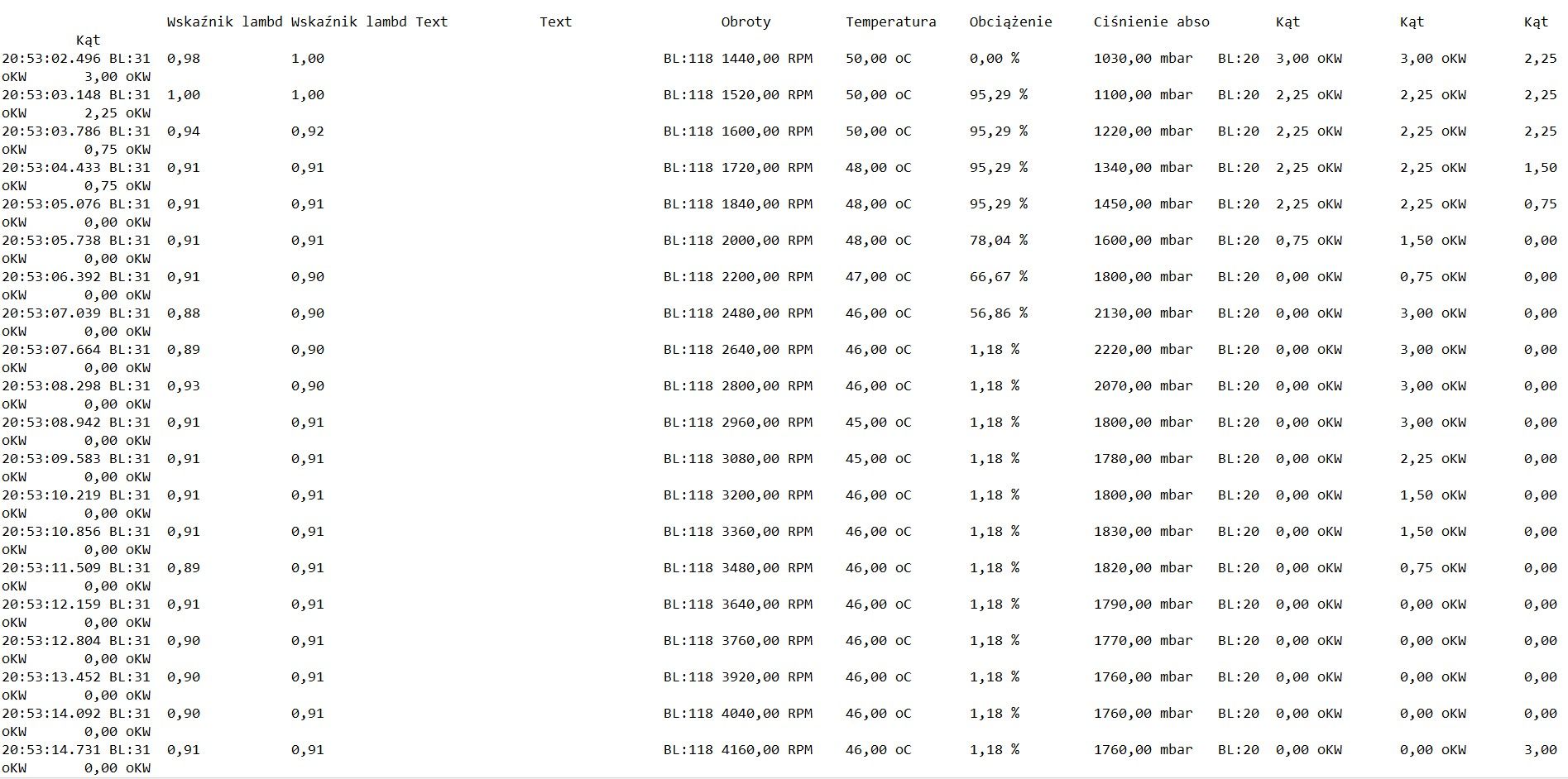
Task: Click the 3360,00 RPM value
Action: (x=766, y=532)
